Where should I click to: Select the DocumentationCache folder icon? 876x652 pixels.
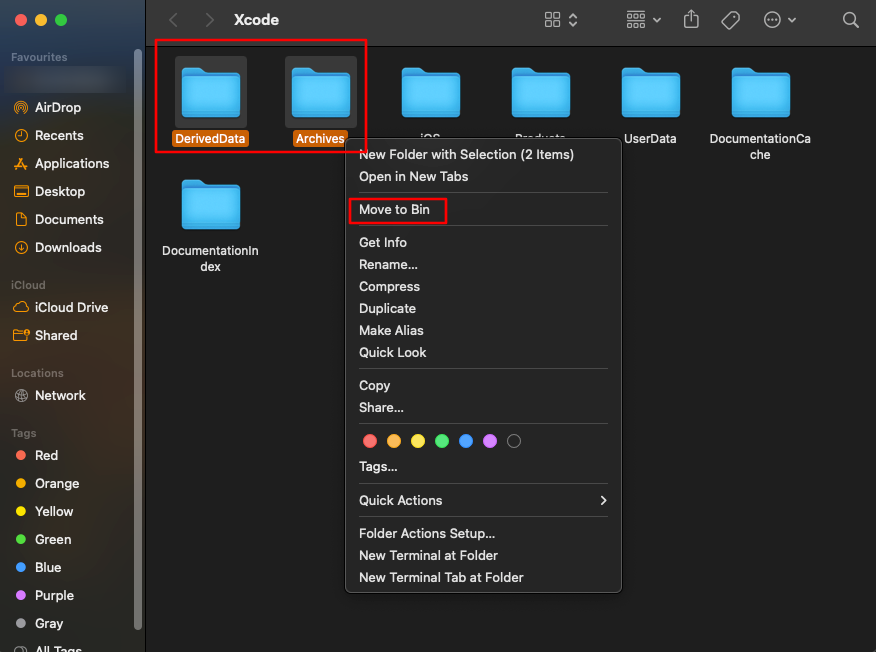pyautogui.click(x=760, y=93)
